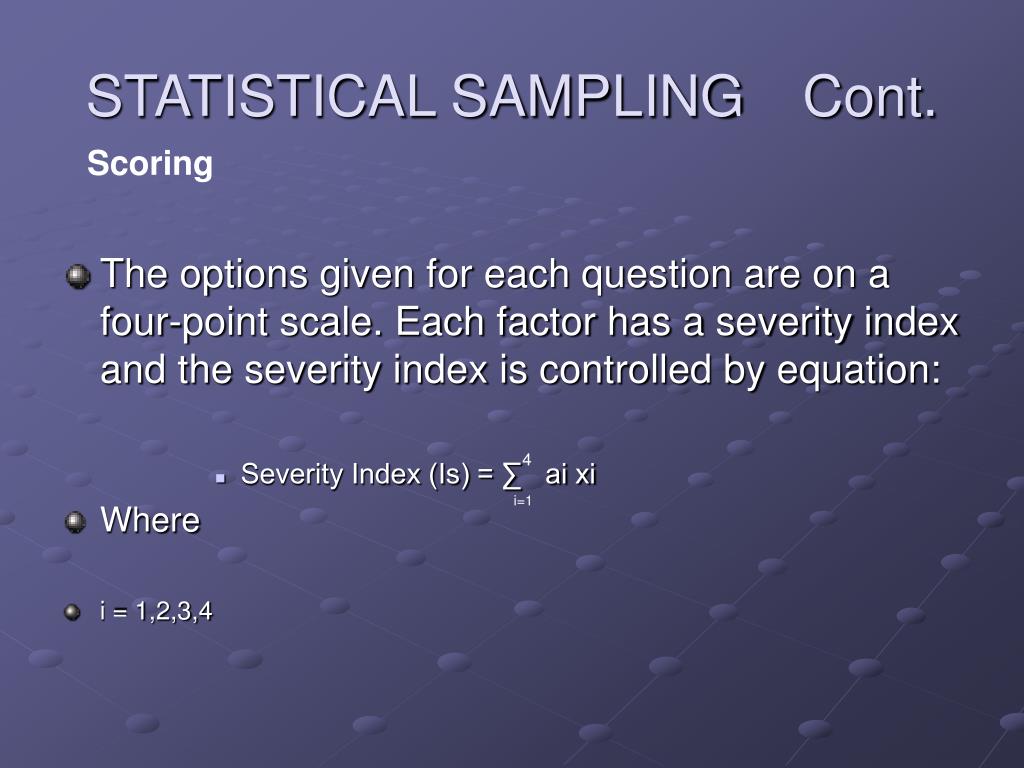Screen dimensions: 1024x768
Task: Click the i=1 subscript below sigma
Action: click(x=522, y=502)
